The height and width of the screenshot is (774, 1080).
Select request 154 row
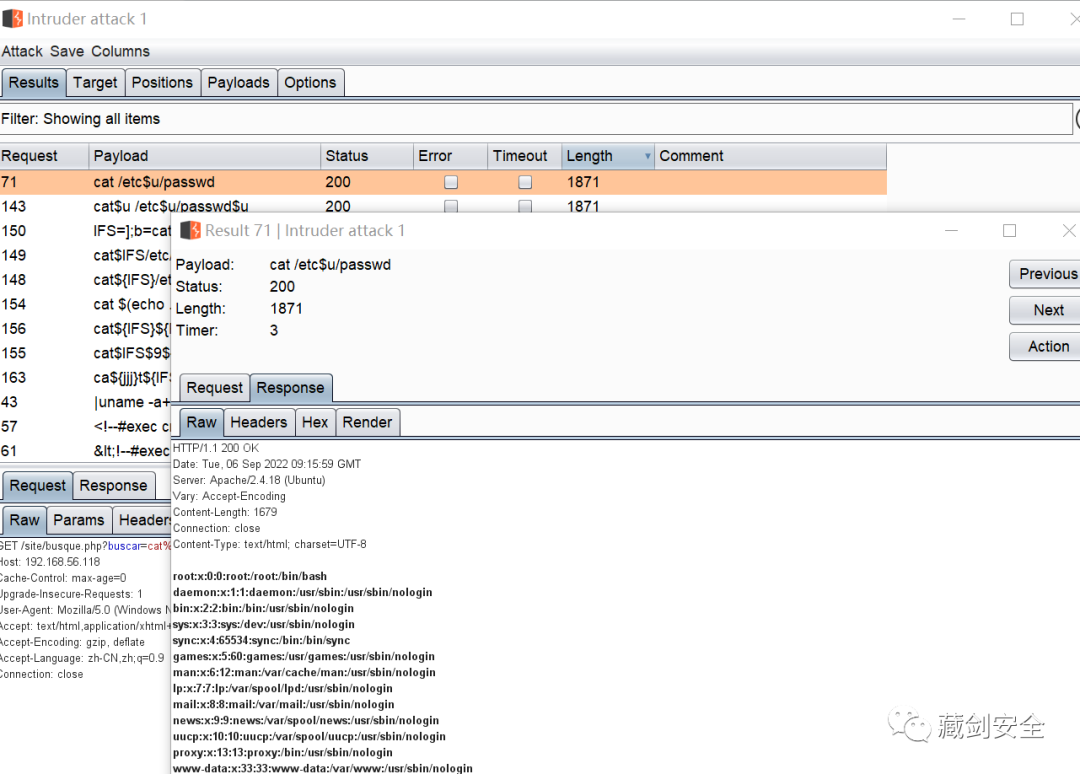(x=85, y=304)
